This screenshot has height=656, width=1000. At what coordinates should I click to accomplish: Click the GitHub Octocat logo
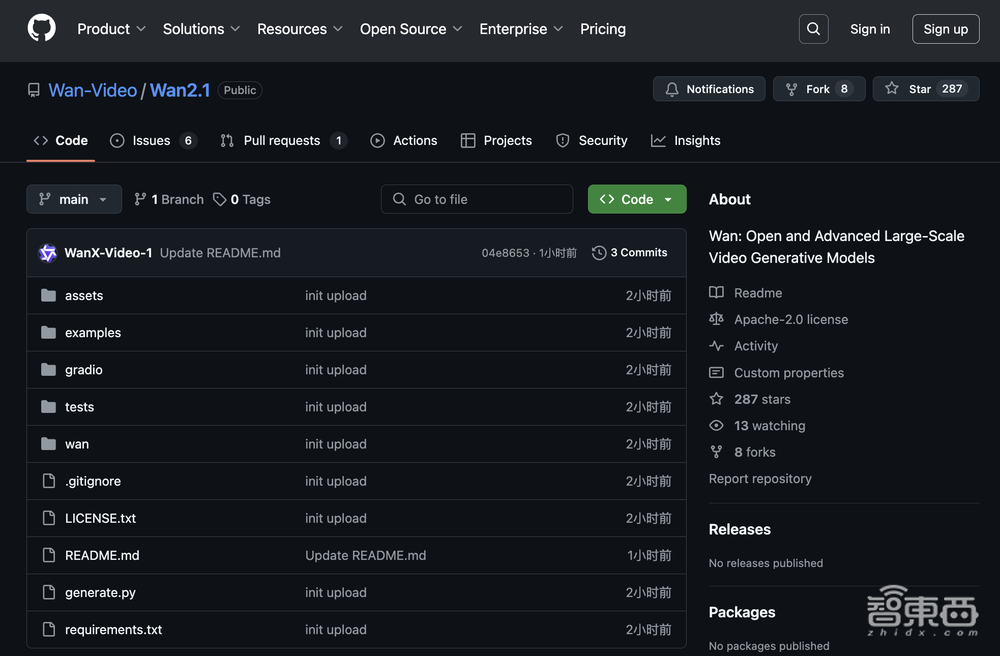[42, 29]
